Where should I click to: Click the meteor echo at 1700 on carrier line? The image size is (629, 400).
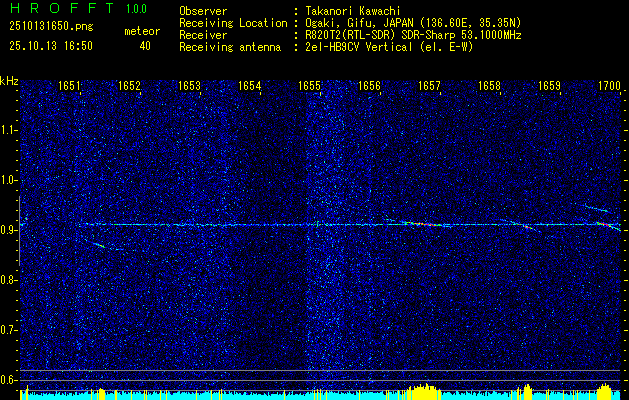coord(605,225)
